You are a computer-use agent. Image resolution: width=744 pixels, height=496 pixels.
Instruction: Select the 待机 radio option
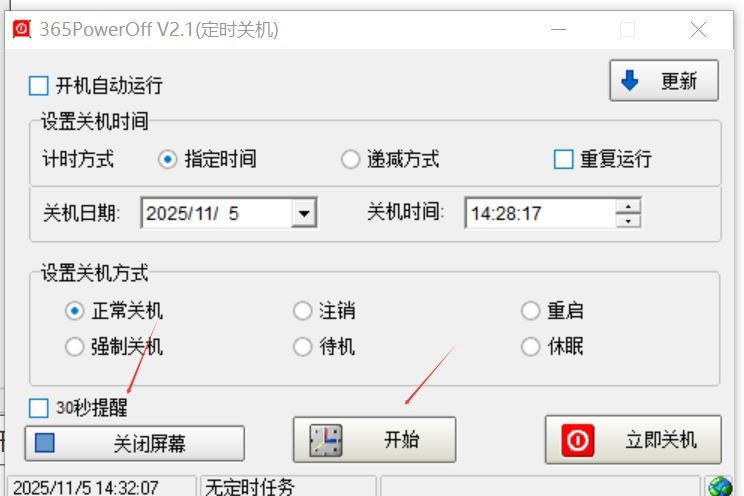click(302, 346)
